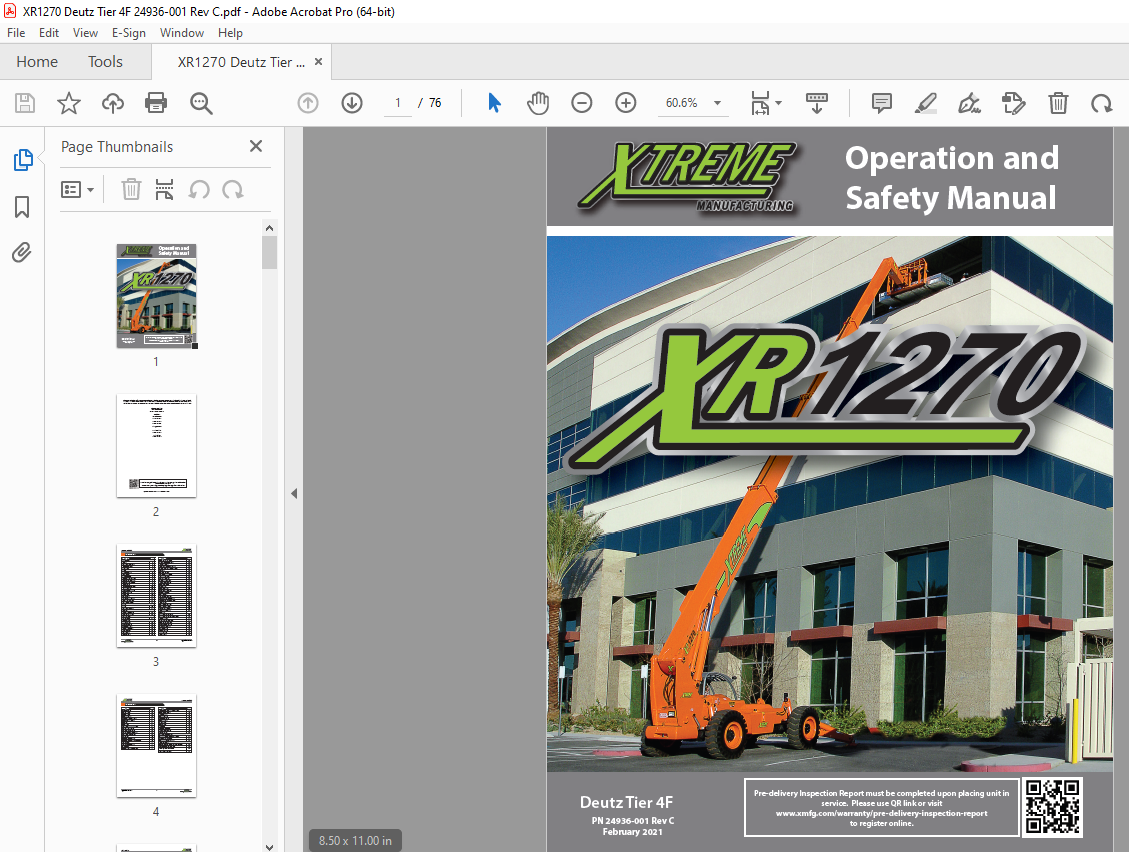Collapse the navigation pane arrow
The image size is (1129, 852).
pos(294,493)
